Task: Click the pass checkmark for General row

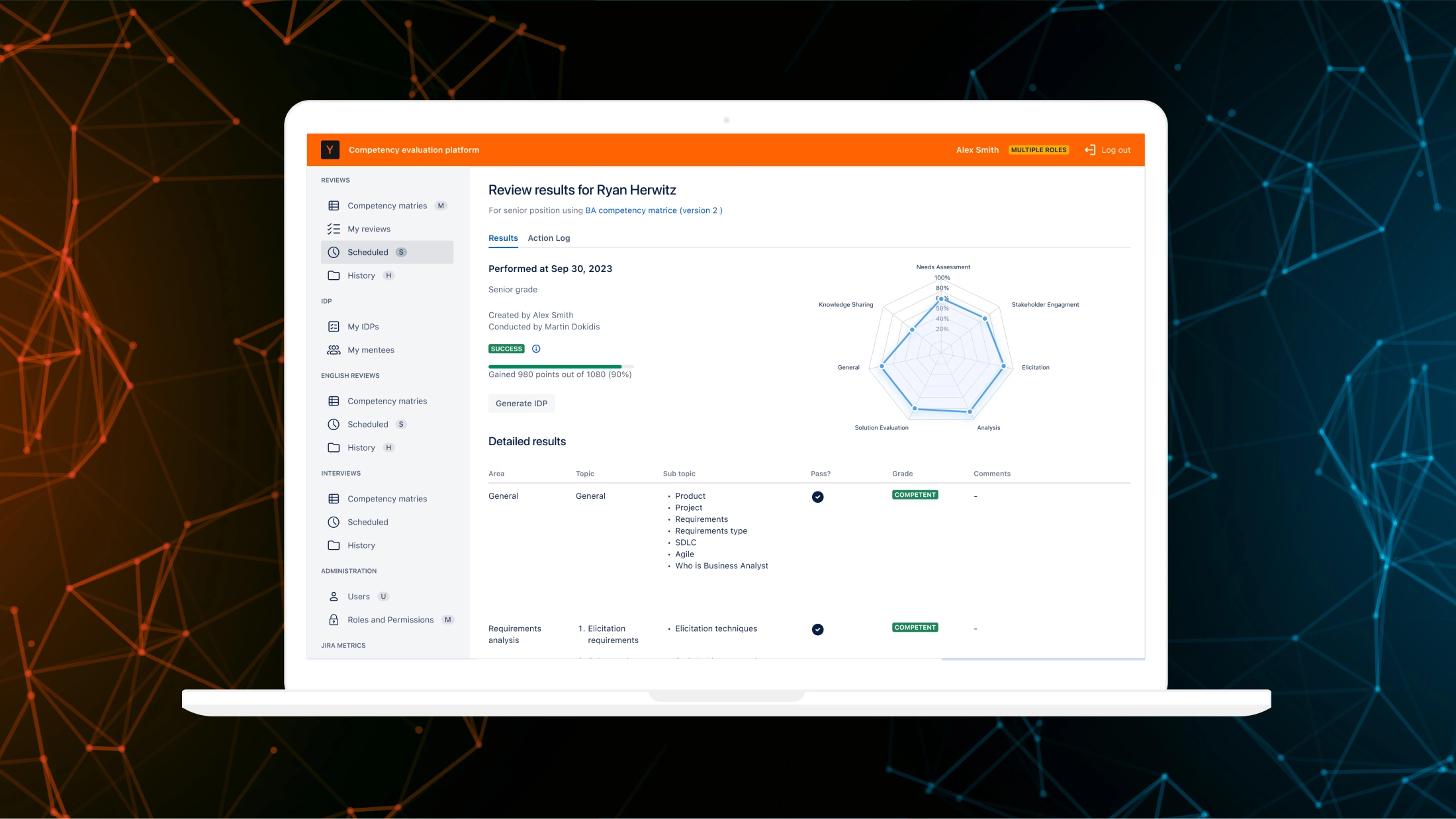Action: pyautogui.click(x=817, y=497)
